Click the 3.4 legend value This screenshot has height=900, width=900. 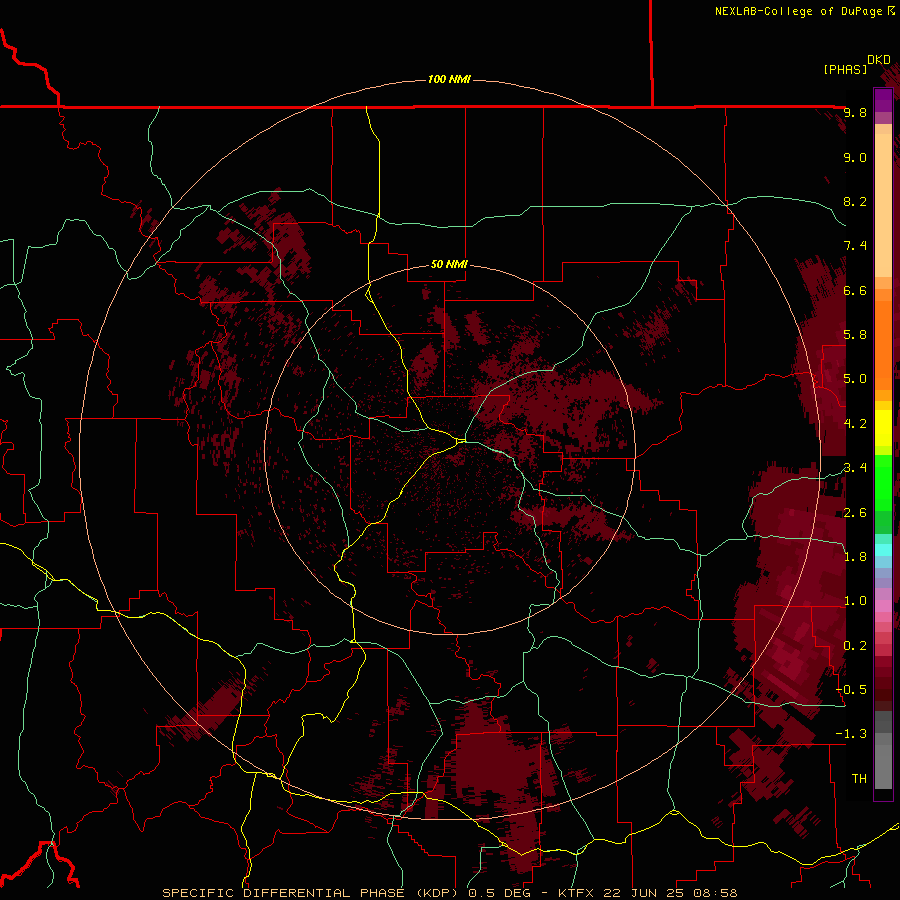pyautogui.click(x=855, y=468)
